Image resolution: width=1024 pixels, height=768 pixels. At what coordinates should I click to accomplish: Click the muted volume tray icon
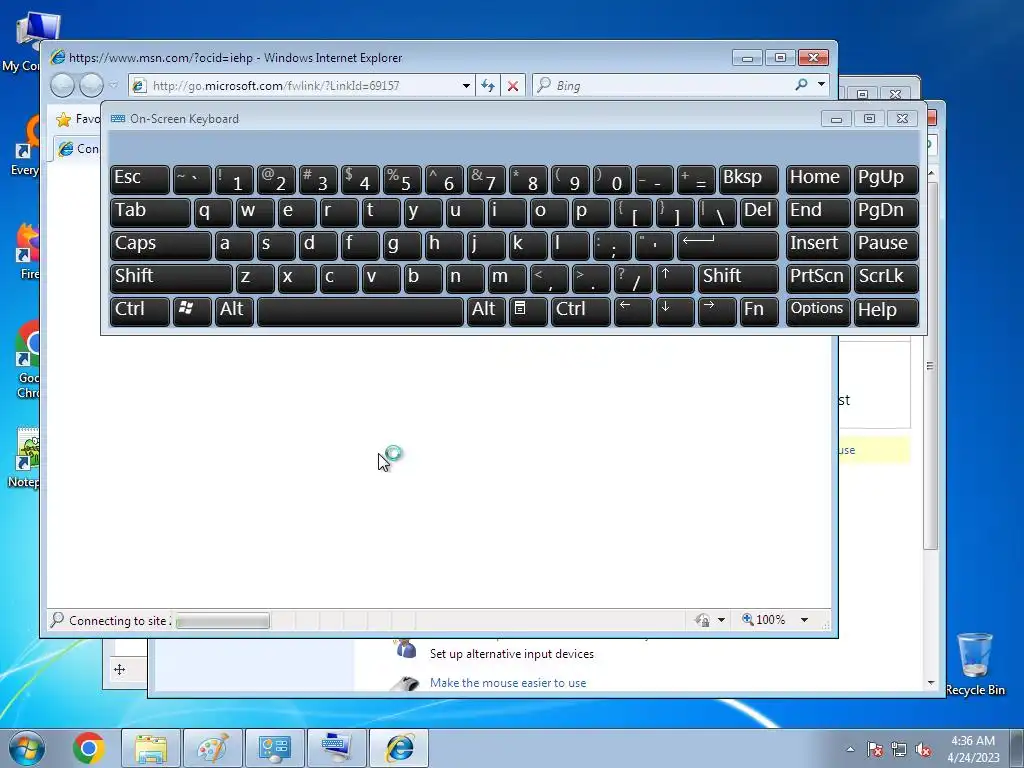(x=923, y=749)
